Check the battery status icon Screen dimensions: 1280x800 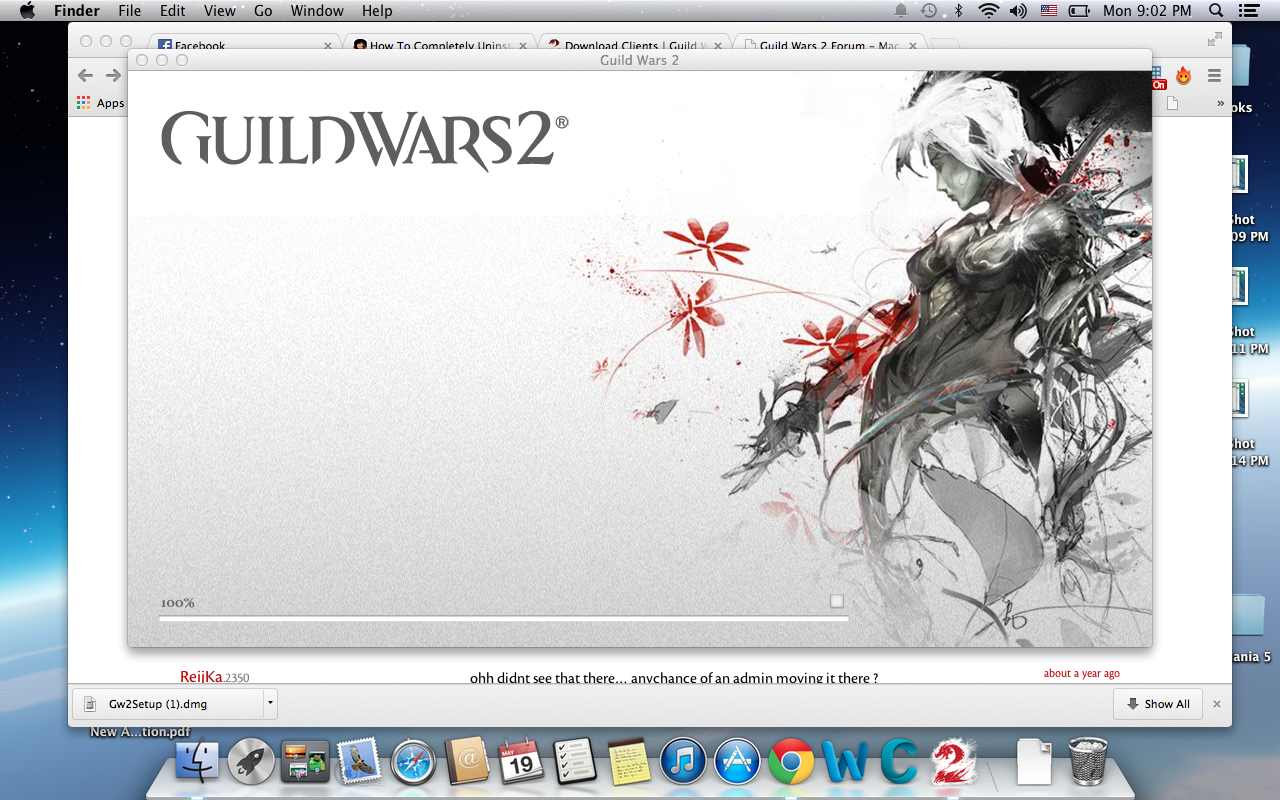[x=1079, y=11]
